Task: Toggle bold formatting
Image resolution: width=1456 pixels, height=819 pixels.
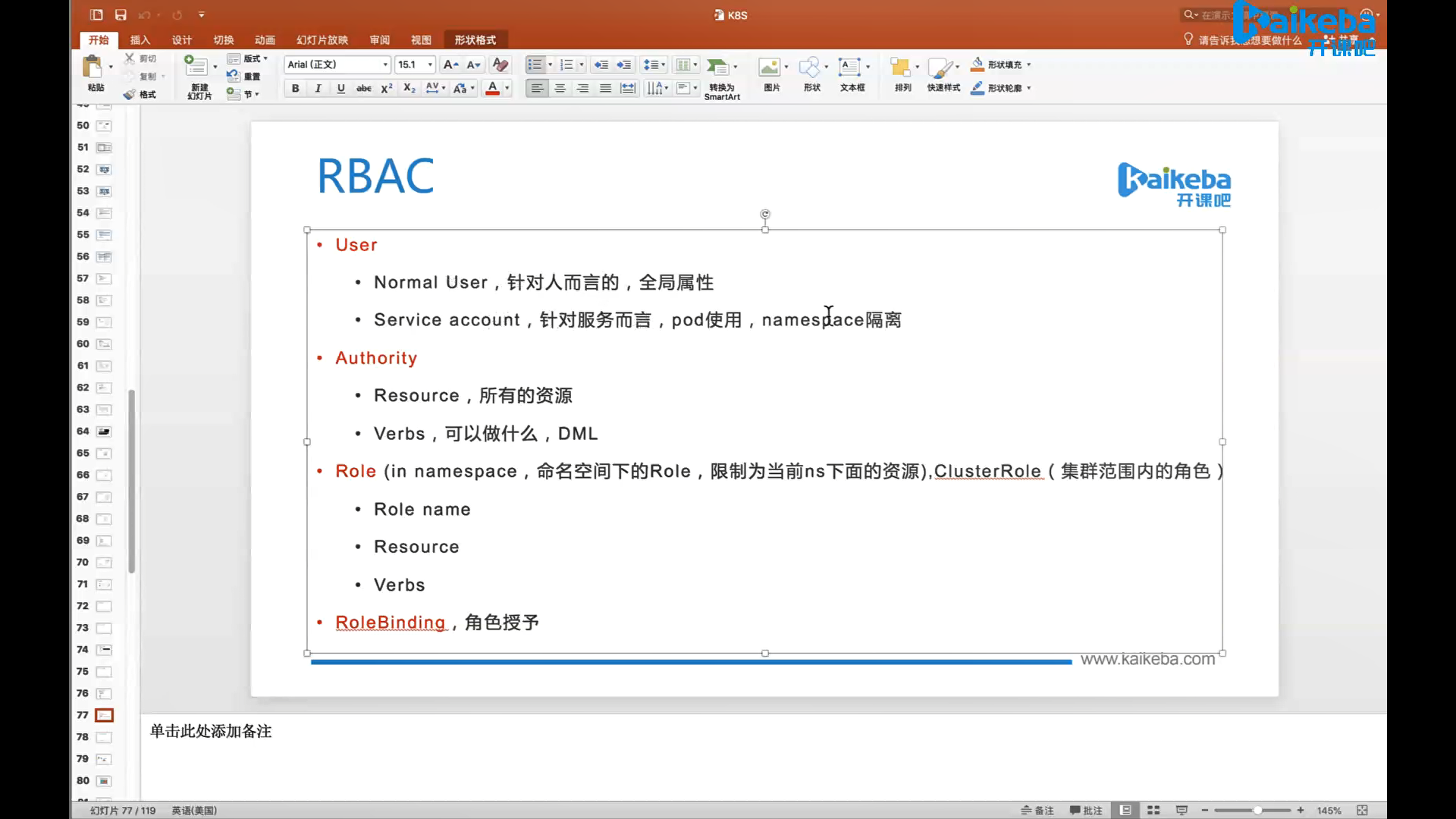Action: coord(295,88)
